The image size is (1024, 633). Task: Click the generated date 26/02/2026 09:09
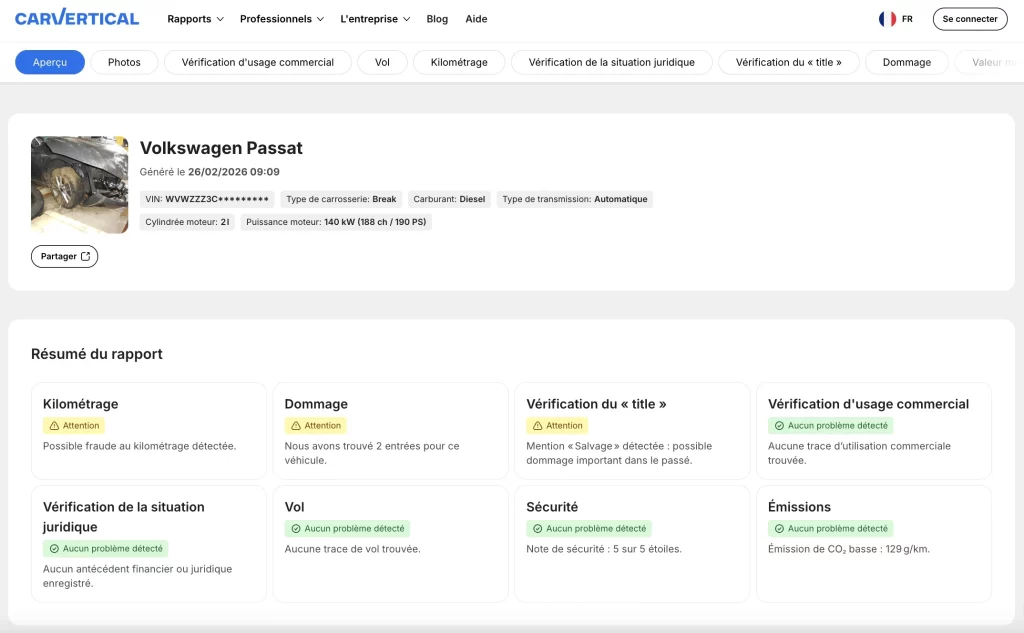point(234,172)
